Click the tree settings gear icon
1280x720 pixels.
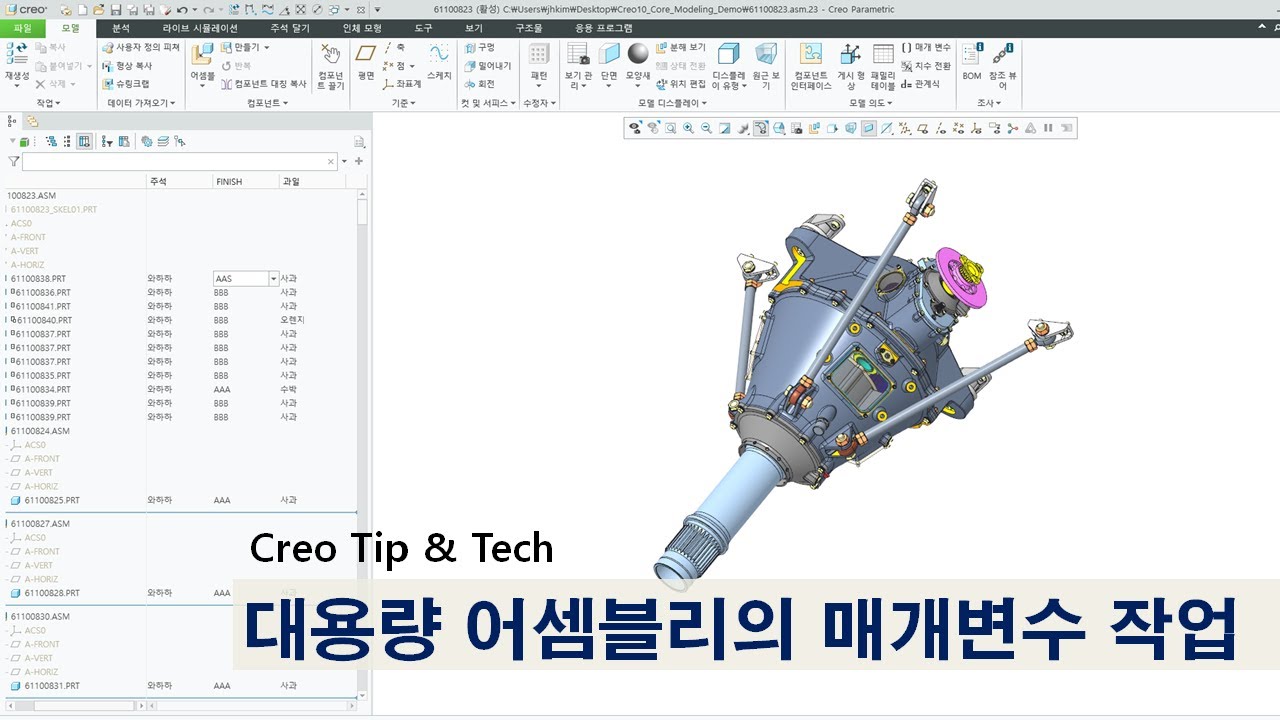click(146, 142)
